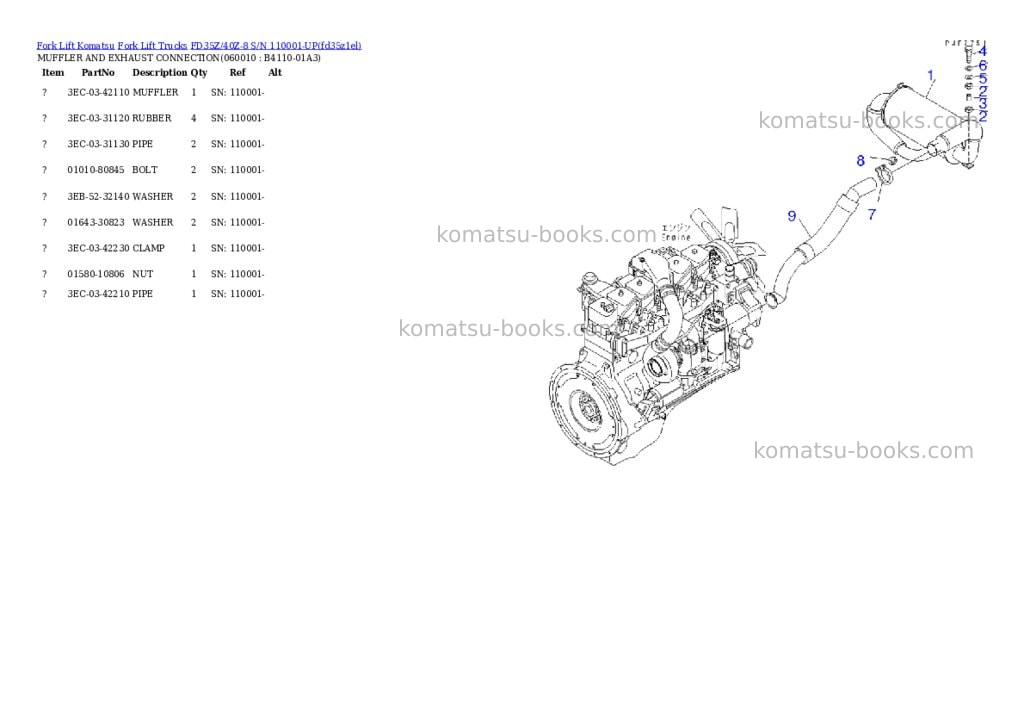
Task: Click the MUFFLER AND EXHAUST CONNECTION title
Action: click(x=179, y=58)
